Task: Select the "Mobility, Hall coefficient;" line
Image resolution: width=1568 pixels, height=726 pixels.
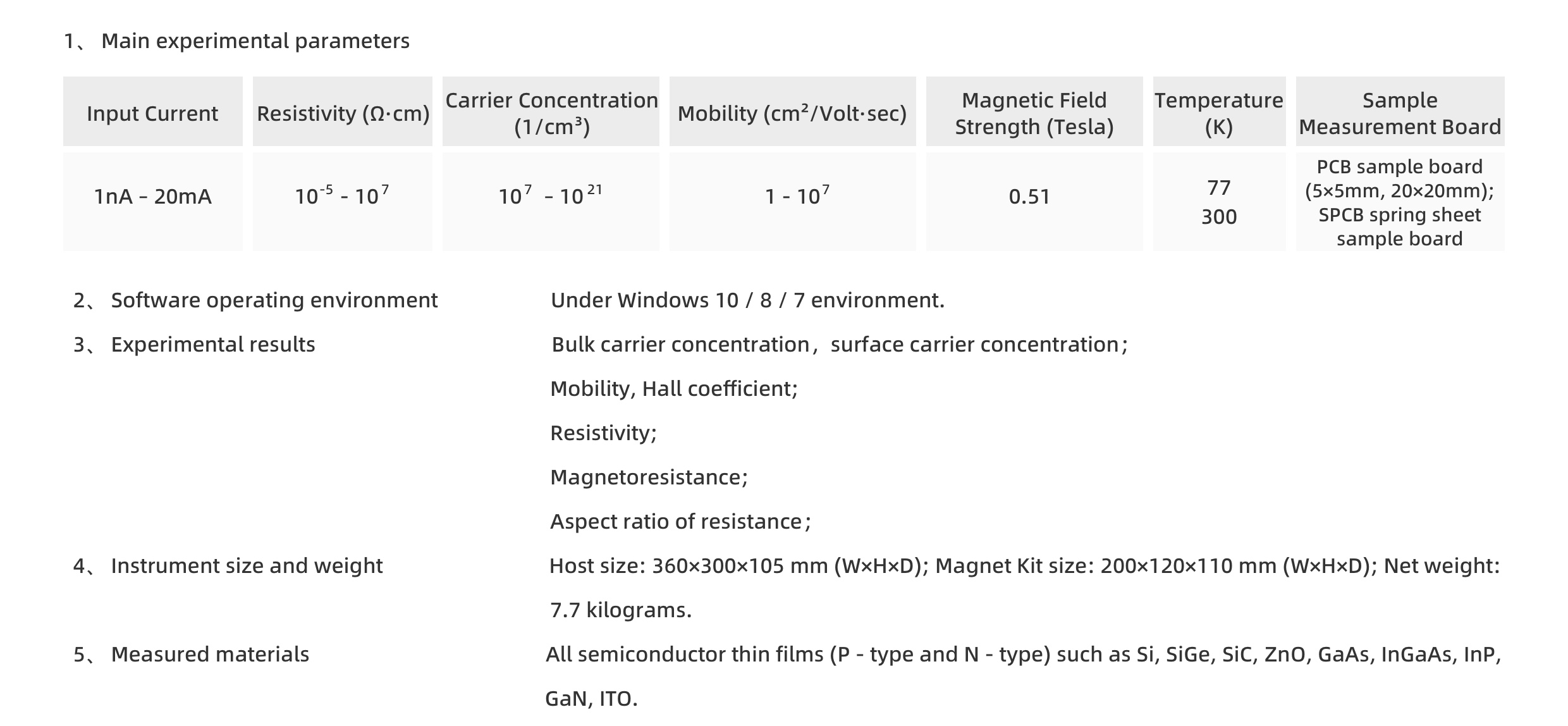Action: pyautogui.click(x=674, y=389)
